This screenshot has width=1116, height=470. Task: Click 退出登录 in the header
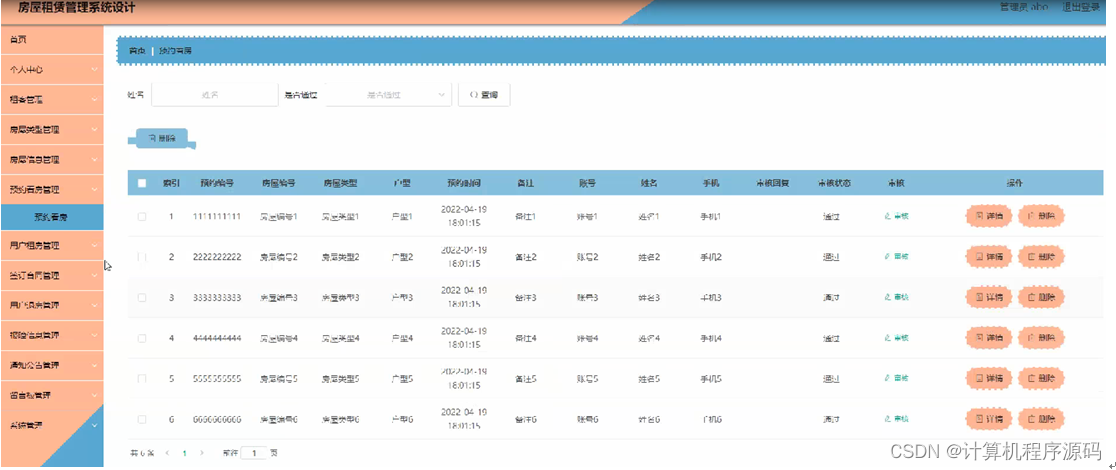click(1081, 7)
